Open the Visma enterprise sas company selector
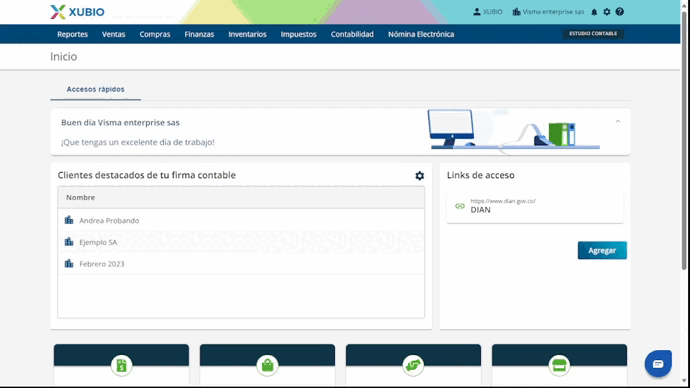 point(548,12)
